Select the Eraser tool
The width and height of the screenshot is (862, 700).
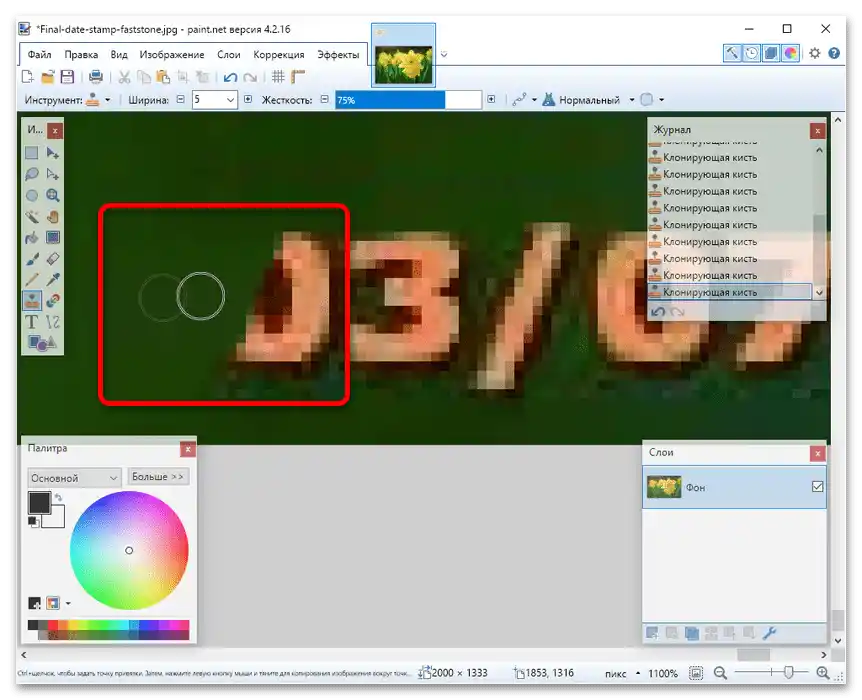[x=53, y=258]
